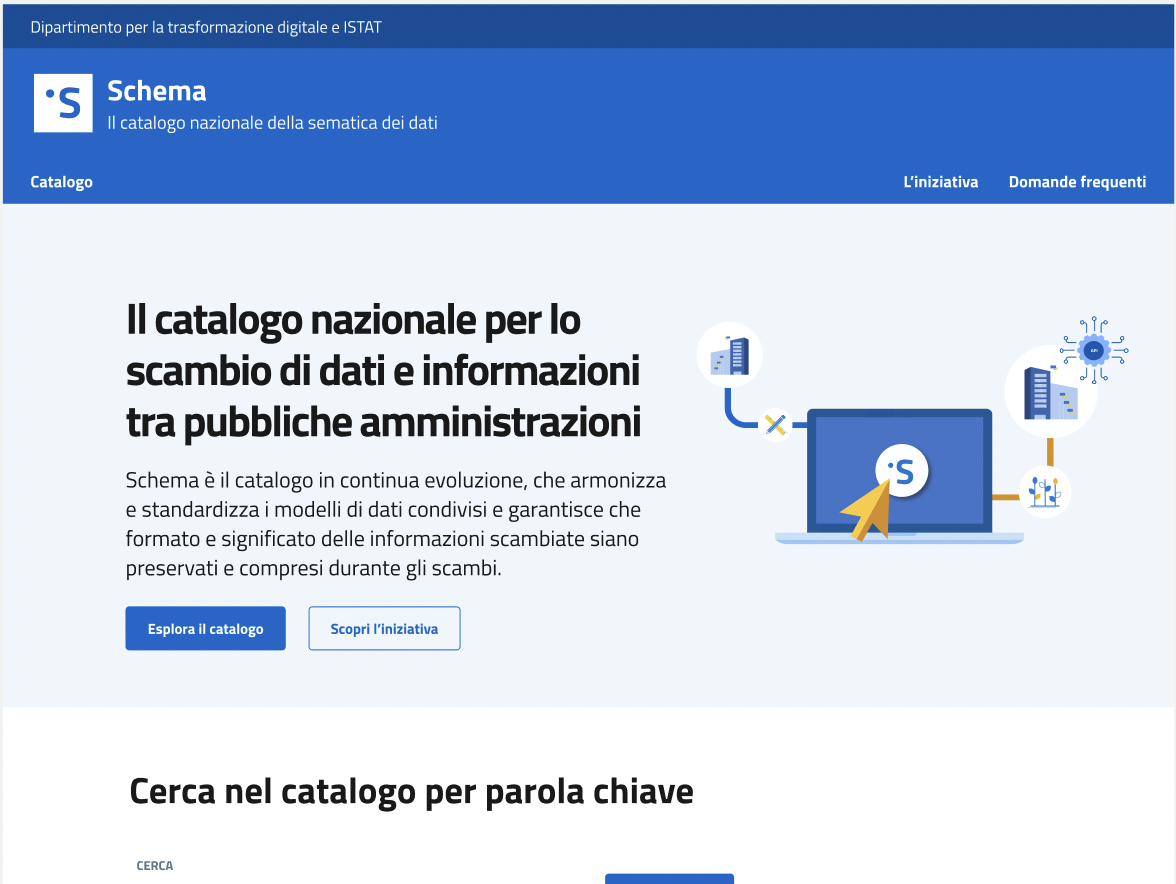
Task: Click the API gear icon with circuit connections
Action: click(1093, 350)
